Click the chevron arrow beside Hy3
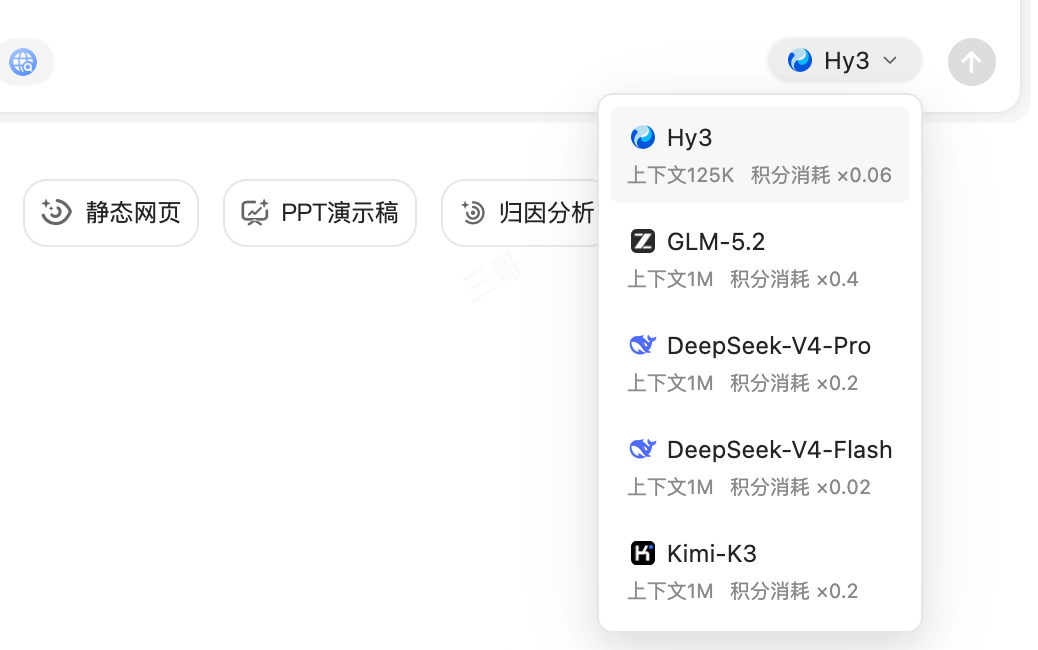 (x=890, y=61)
